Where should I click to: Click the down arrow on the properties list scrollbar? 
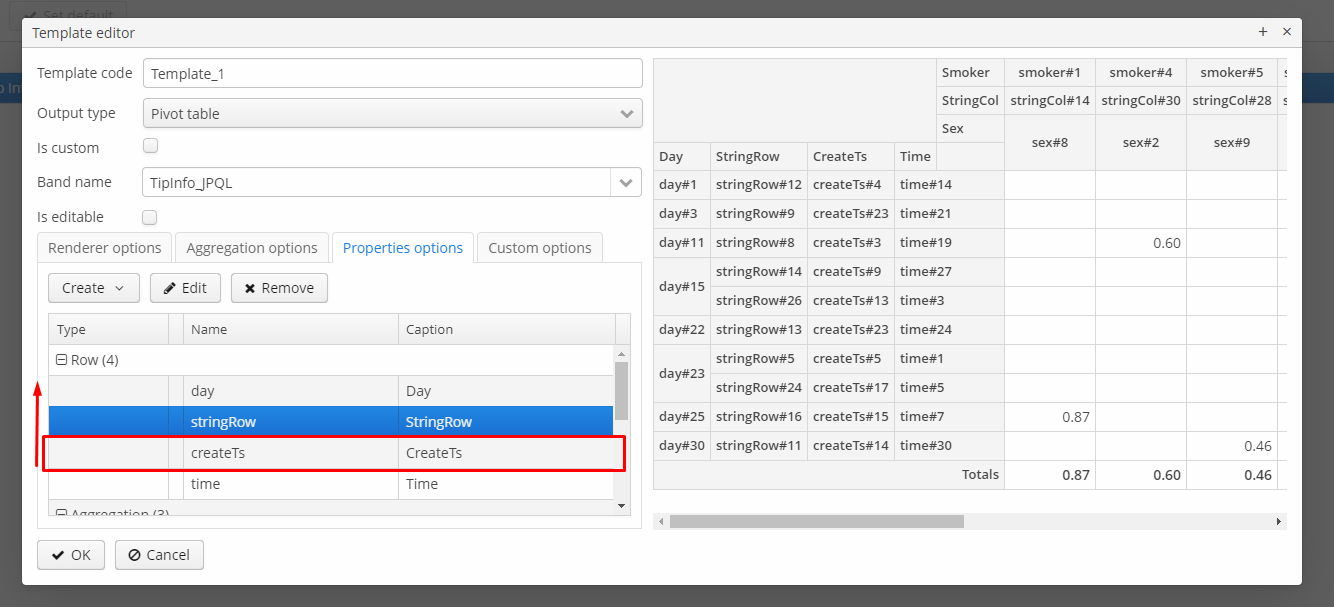[621, 505]
